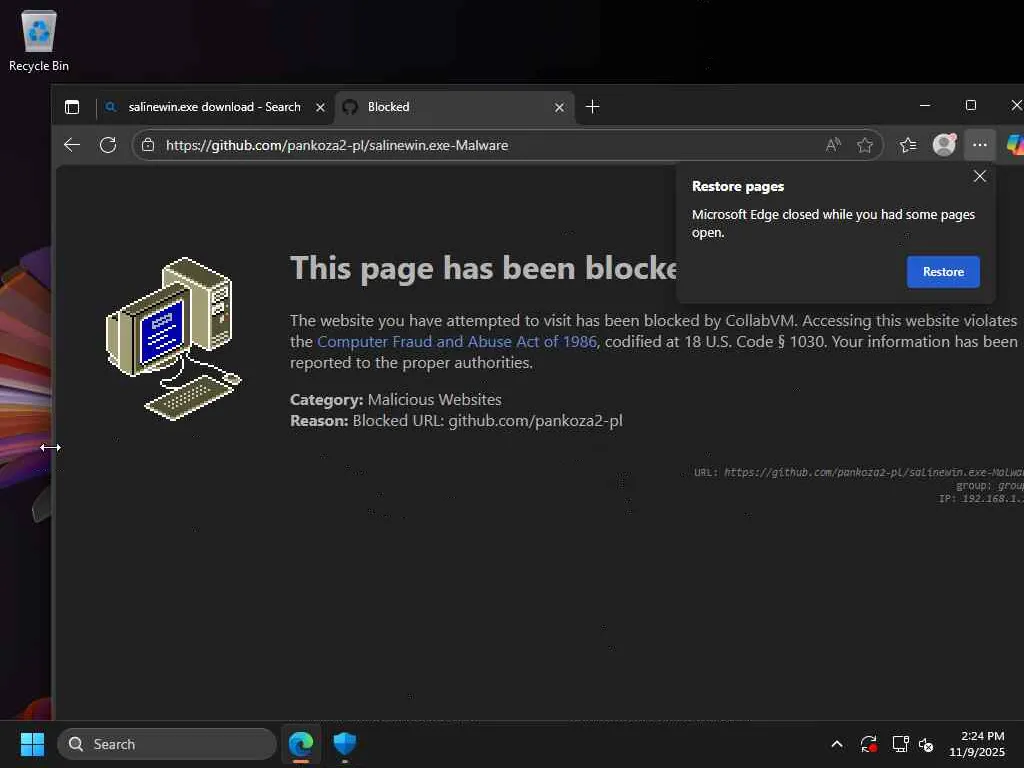Switch to the salinewin.exe download Search tab

tap(214, 107)
